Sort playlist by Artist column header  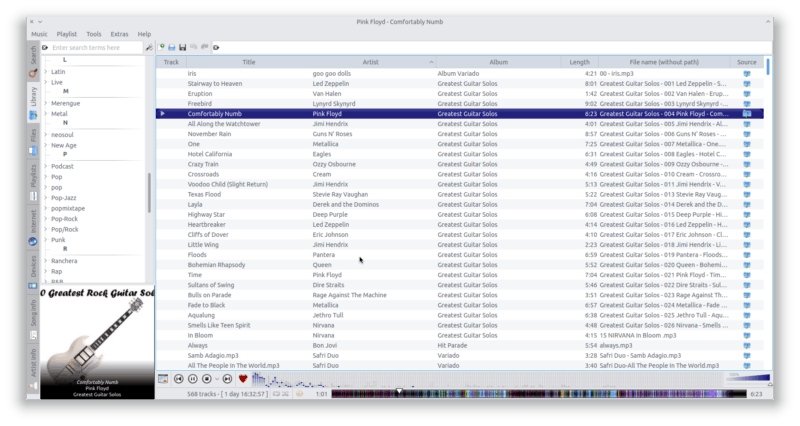[370, 62]
